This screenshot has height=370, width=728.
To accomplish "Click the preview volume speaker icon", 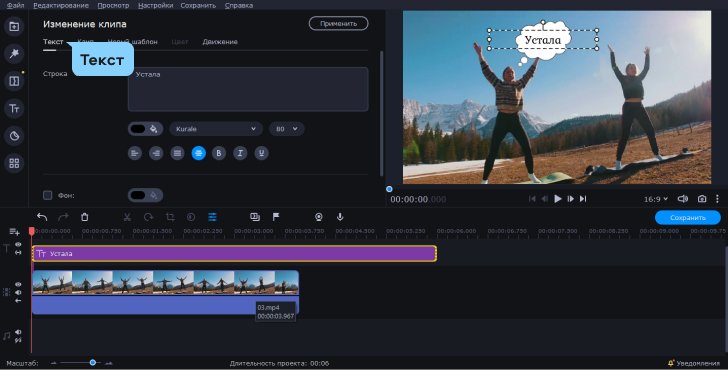I will 682,199.
